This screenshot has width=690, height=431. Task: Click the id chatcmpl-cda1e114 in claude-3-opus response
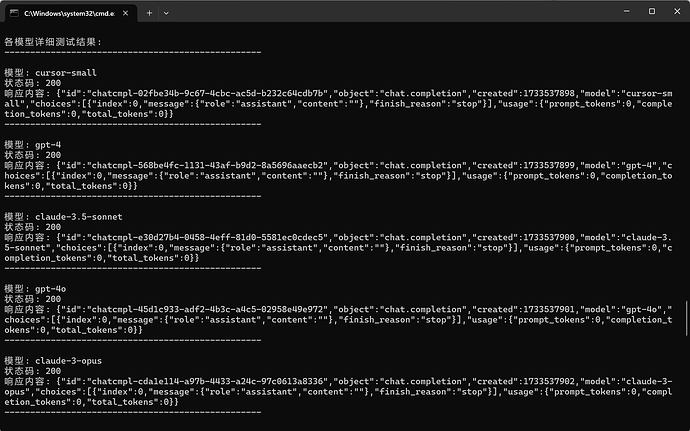209,381
